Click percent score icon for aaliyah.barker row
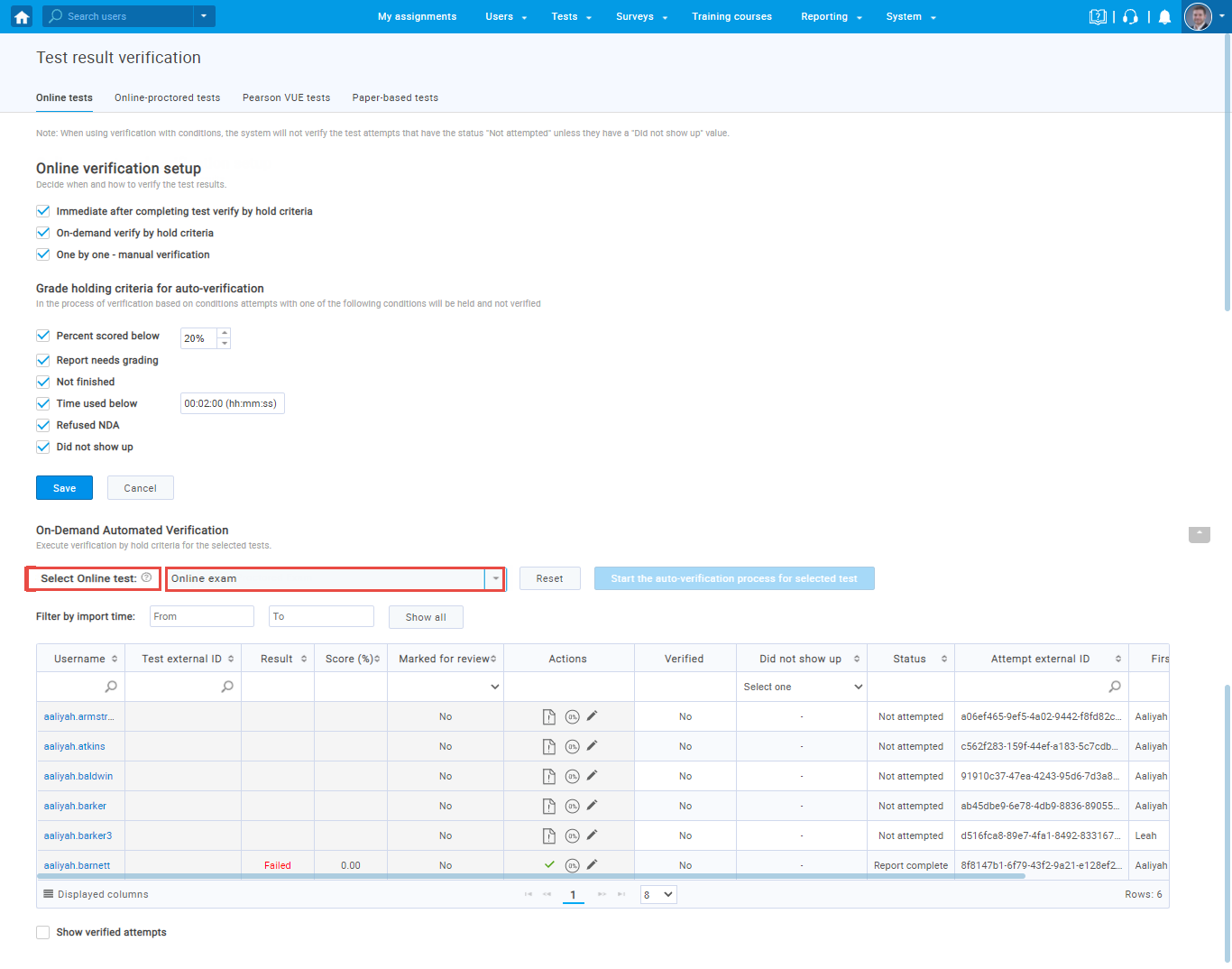 tap(572, 806)
